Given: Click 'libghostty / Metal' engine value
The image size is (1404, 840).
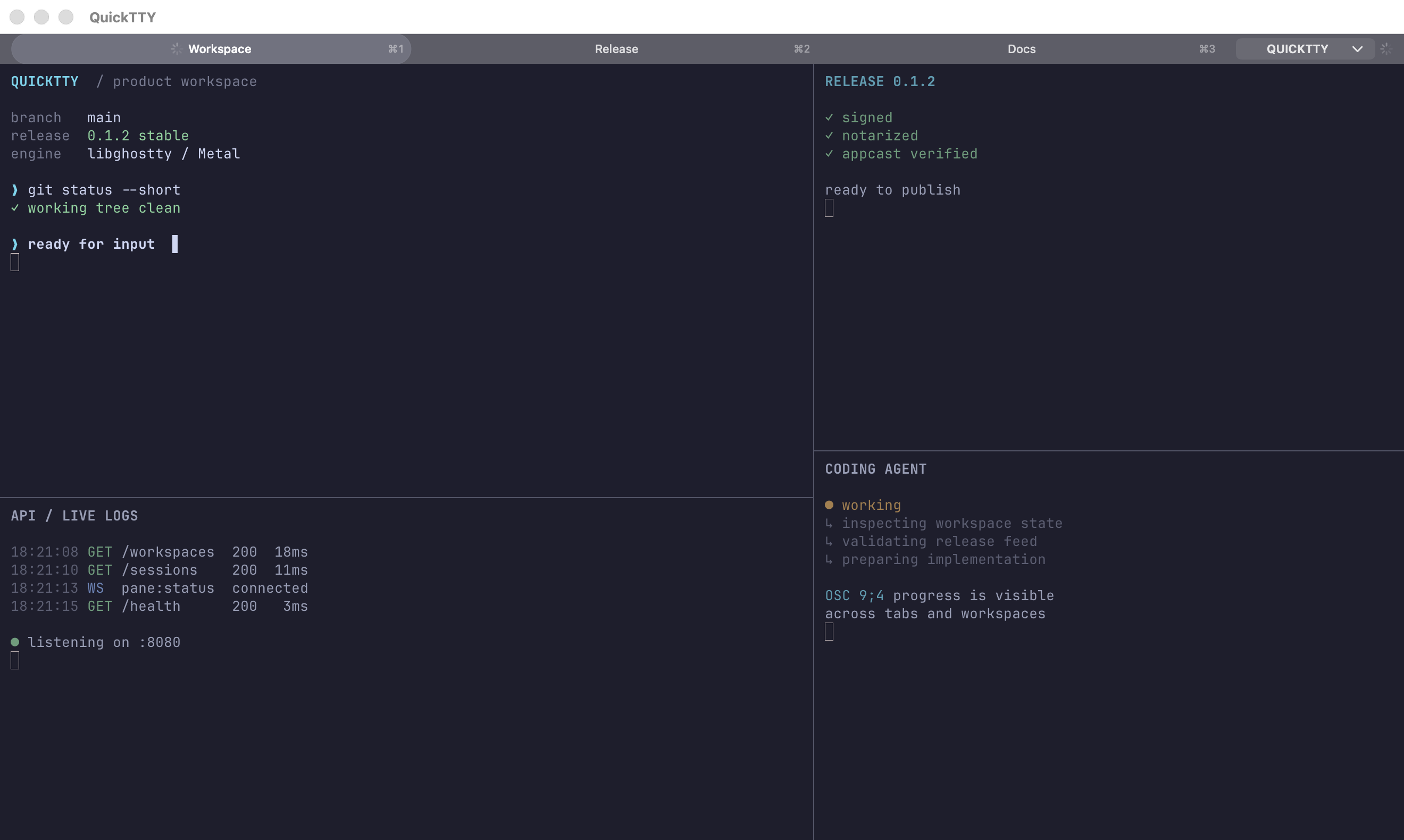Looking at the screenshot, I should pos(164,154).
